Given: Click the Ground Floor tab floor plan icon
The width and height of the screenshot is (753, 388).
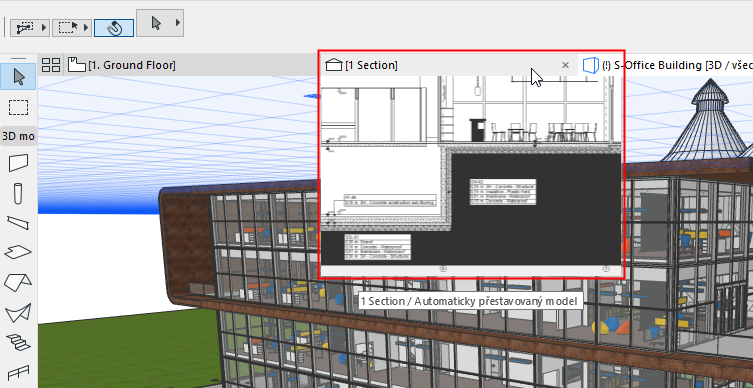Looking at the screenshot, I should [76, 64].
